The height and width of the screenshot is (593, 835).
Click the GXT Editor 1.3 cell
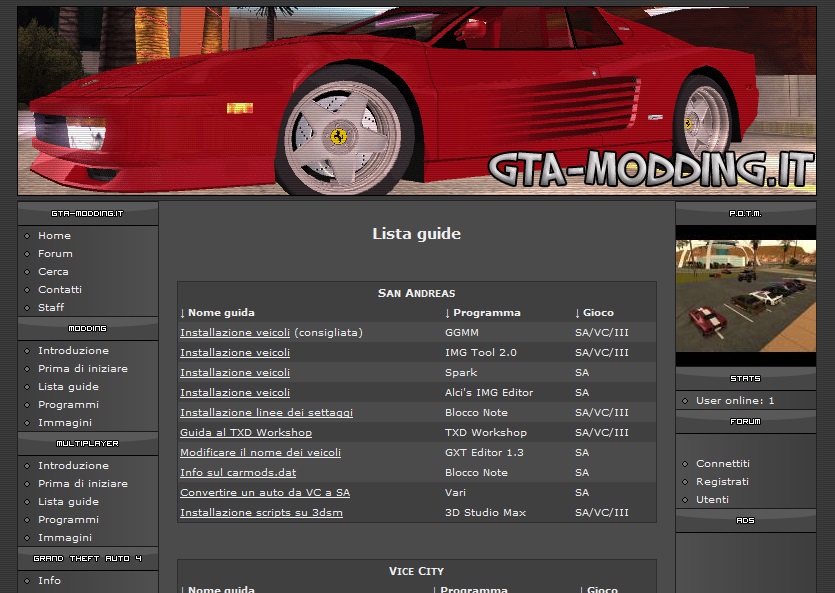click(484, 452)
